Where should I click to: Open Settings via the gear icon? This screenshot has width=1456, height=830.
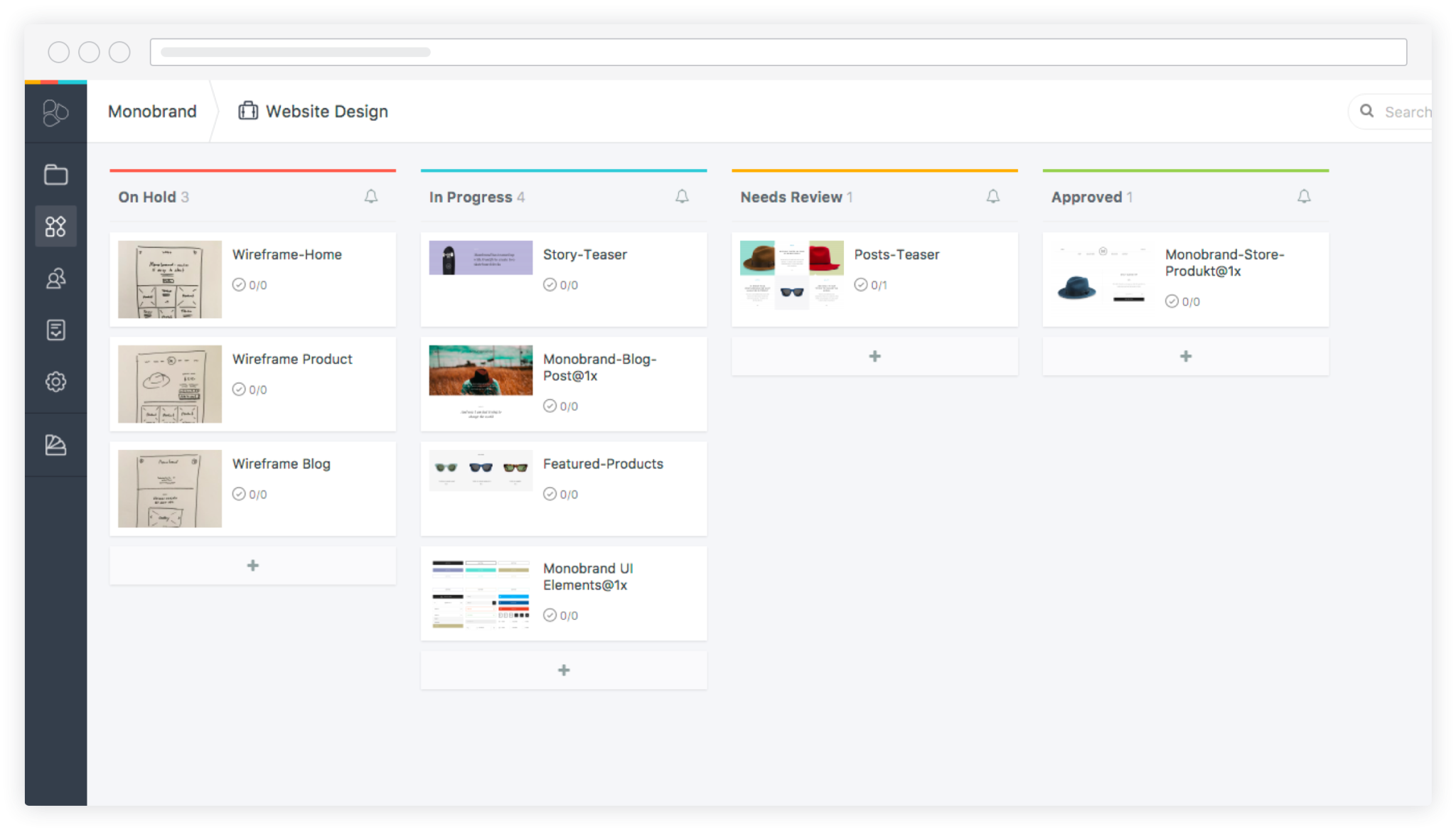[55, 382]
